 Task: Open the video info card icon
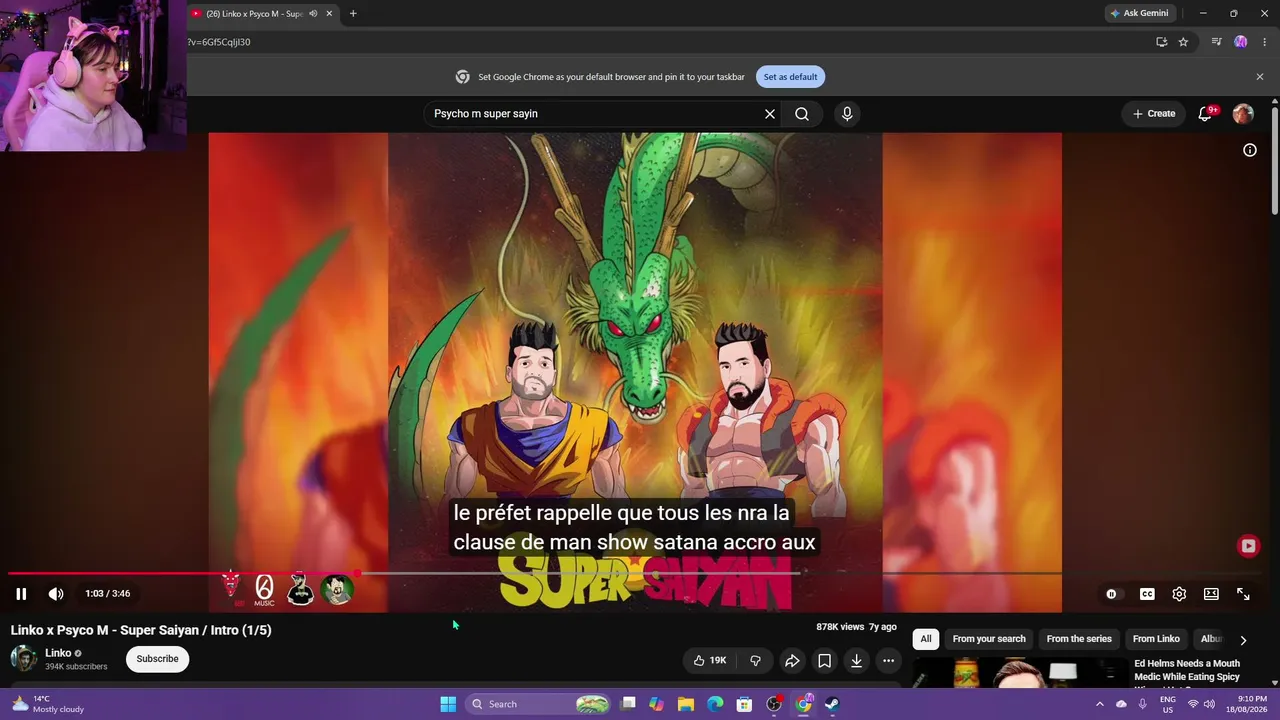tap(1250, 150)
